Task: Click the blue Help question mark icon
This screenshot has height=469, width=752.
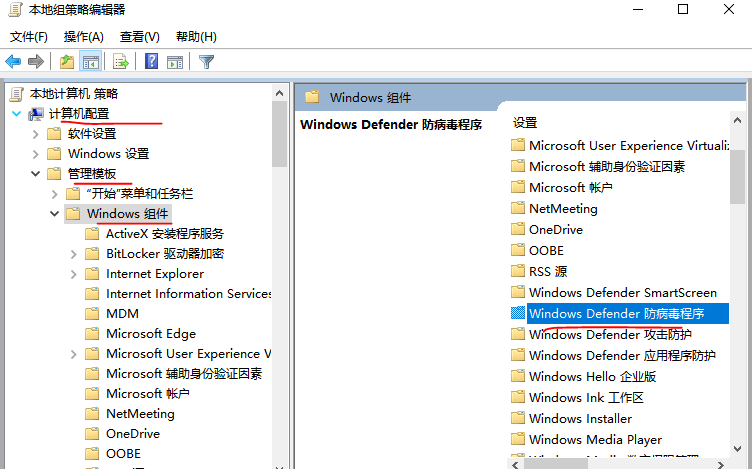Action: coord(151,61)
